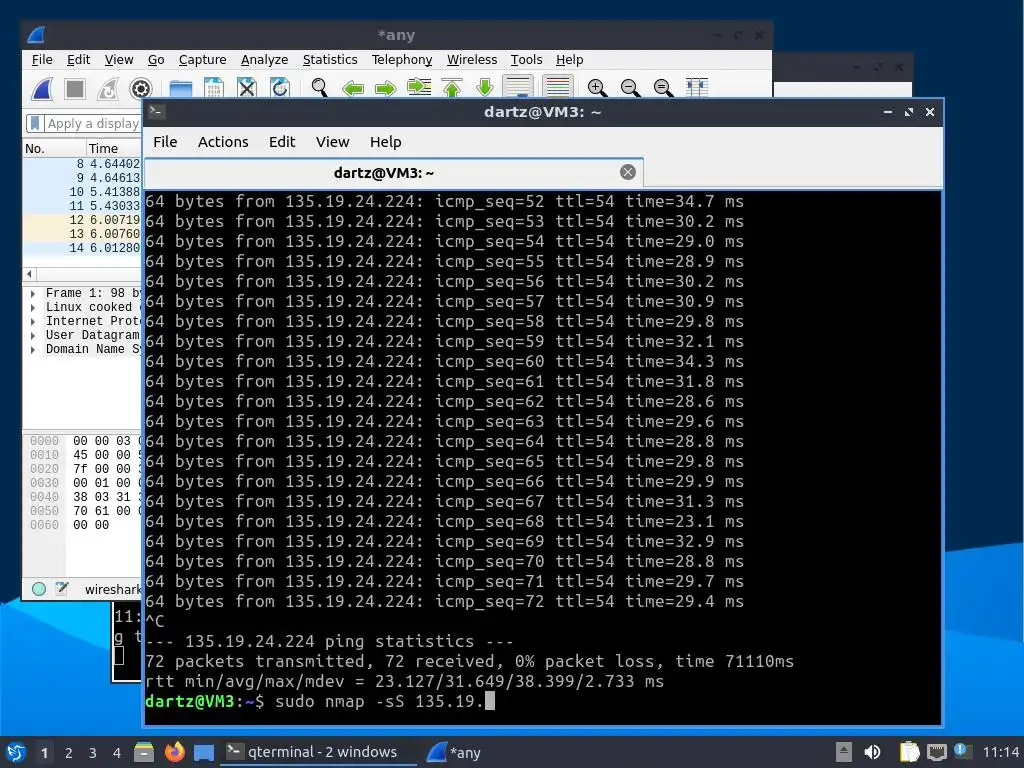Expand the Frame 1 details tree
The image size is (1024, 768).
click(33, 293)
